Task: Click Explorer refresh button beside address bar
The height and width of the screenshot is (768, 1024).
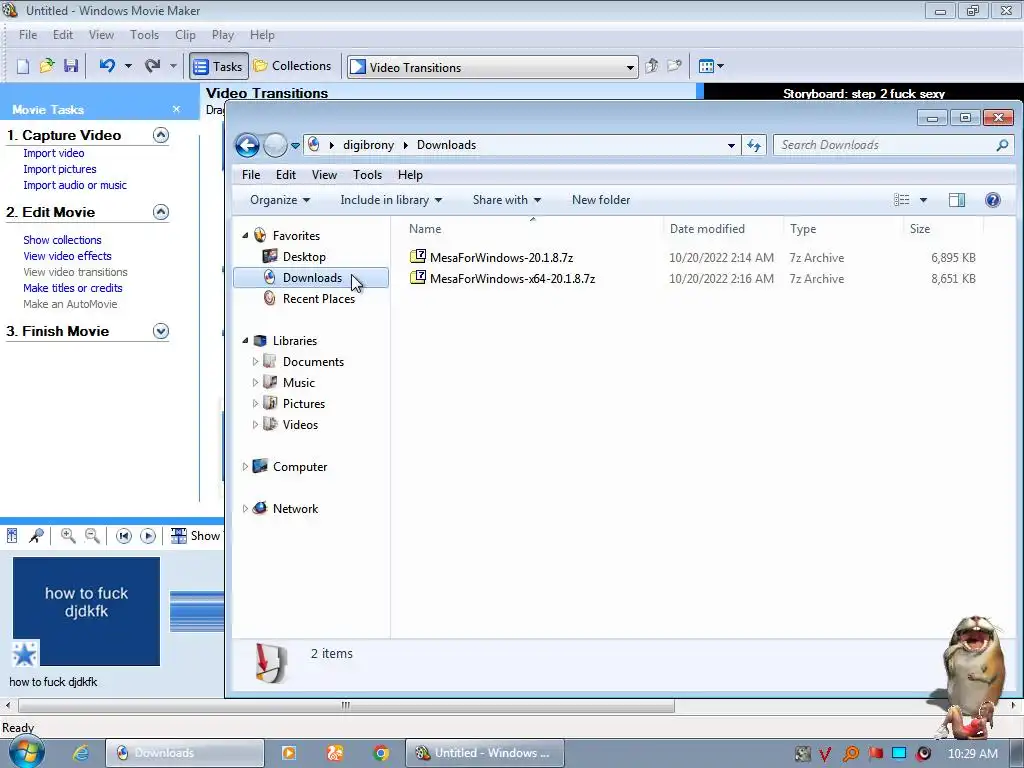Action: pyautogui.click(x=754, y=145)
